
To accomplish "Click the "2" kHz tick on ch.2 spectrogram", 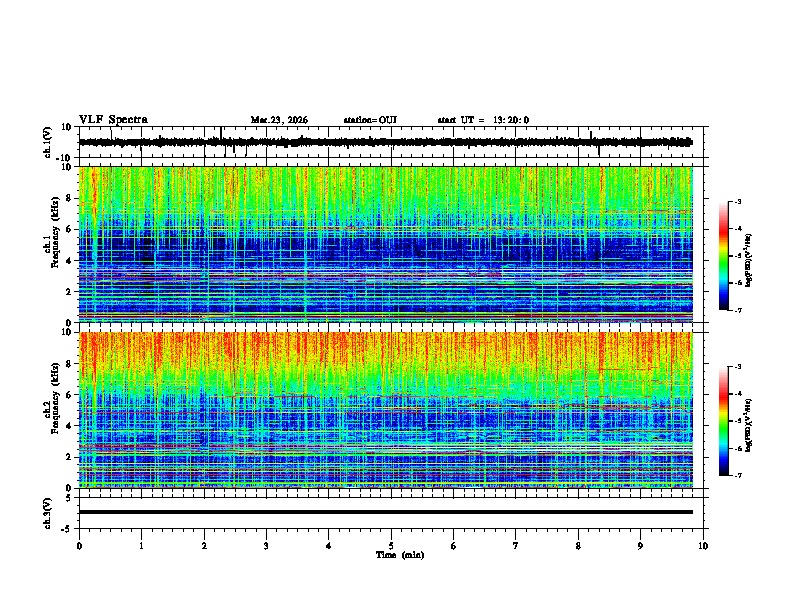I will pyautogui.click(x=70, y=457).
